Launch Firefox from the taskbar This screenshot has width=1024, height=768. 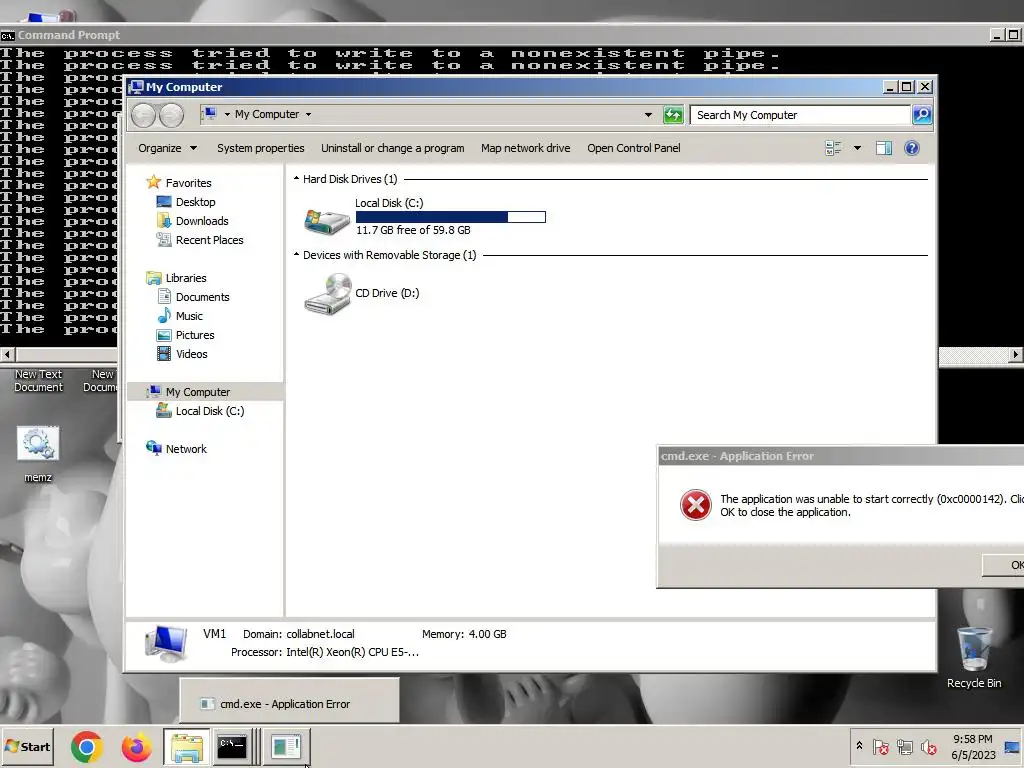coord(136,746)
